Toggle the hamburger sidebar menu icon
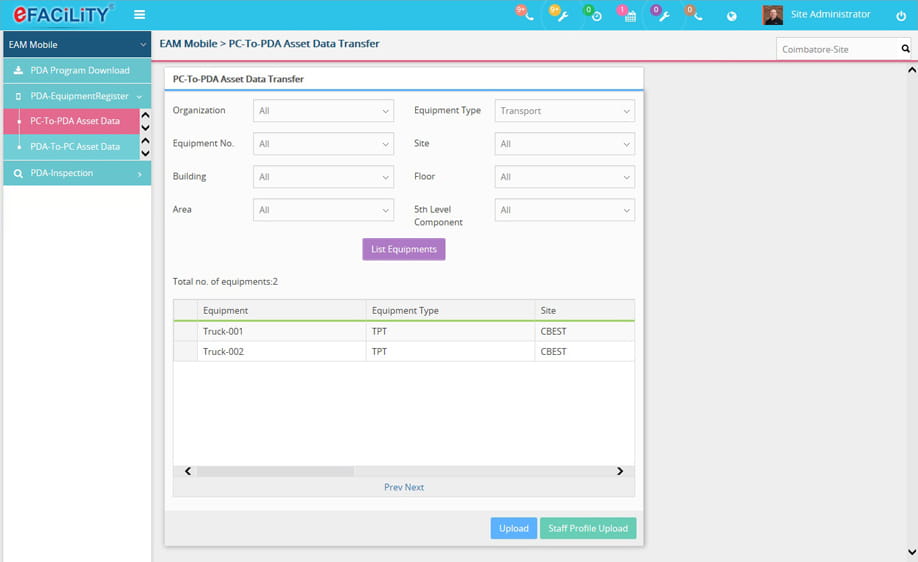 pyautogui.click(x=139, y=15)
